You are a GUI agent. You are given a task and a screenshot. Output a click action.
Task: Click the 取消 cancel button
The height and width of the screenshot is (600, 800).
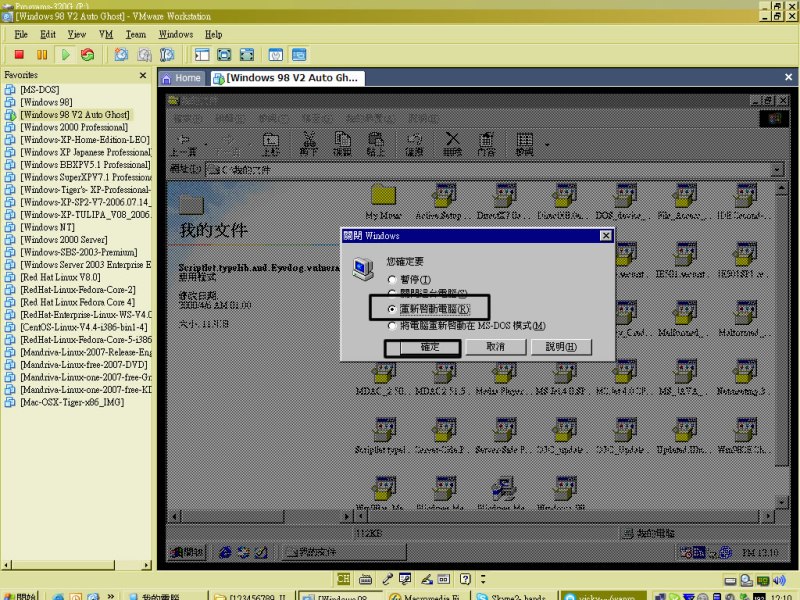tap(495, 347)
